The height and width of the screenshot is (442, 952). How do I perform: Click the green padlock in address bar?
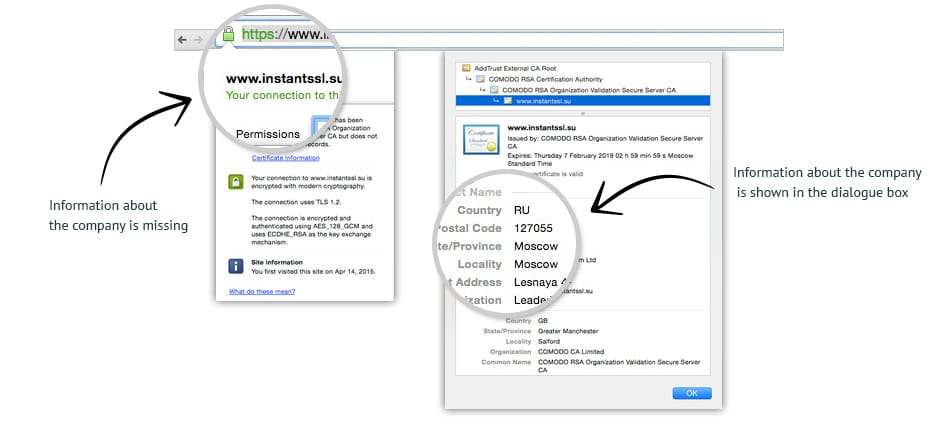[x=228, y=35]
